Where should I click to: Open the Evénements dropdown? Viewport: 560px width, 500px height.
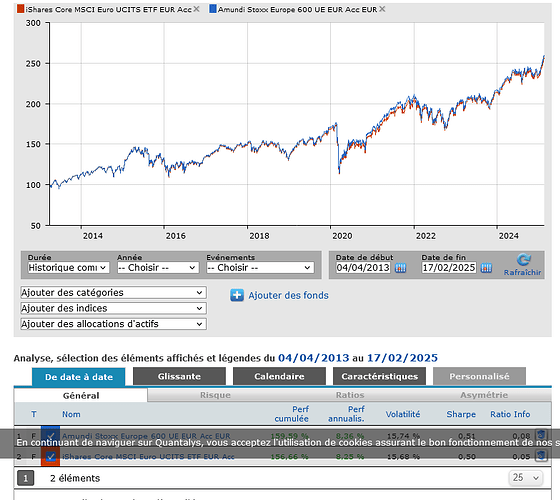coord(260,268)
